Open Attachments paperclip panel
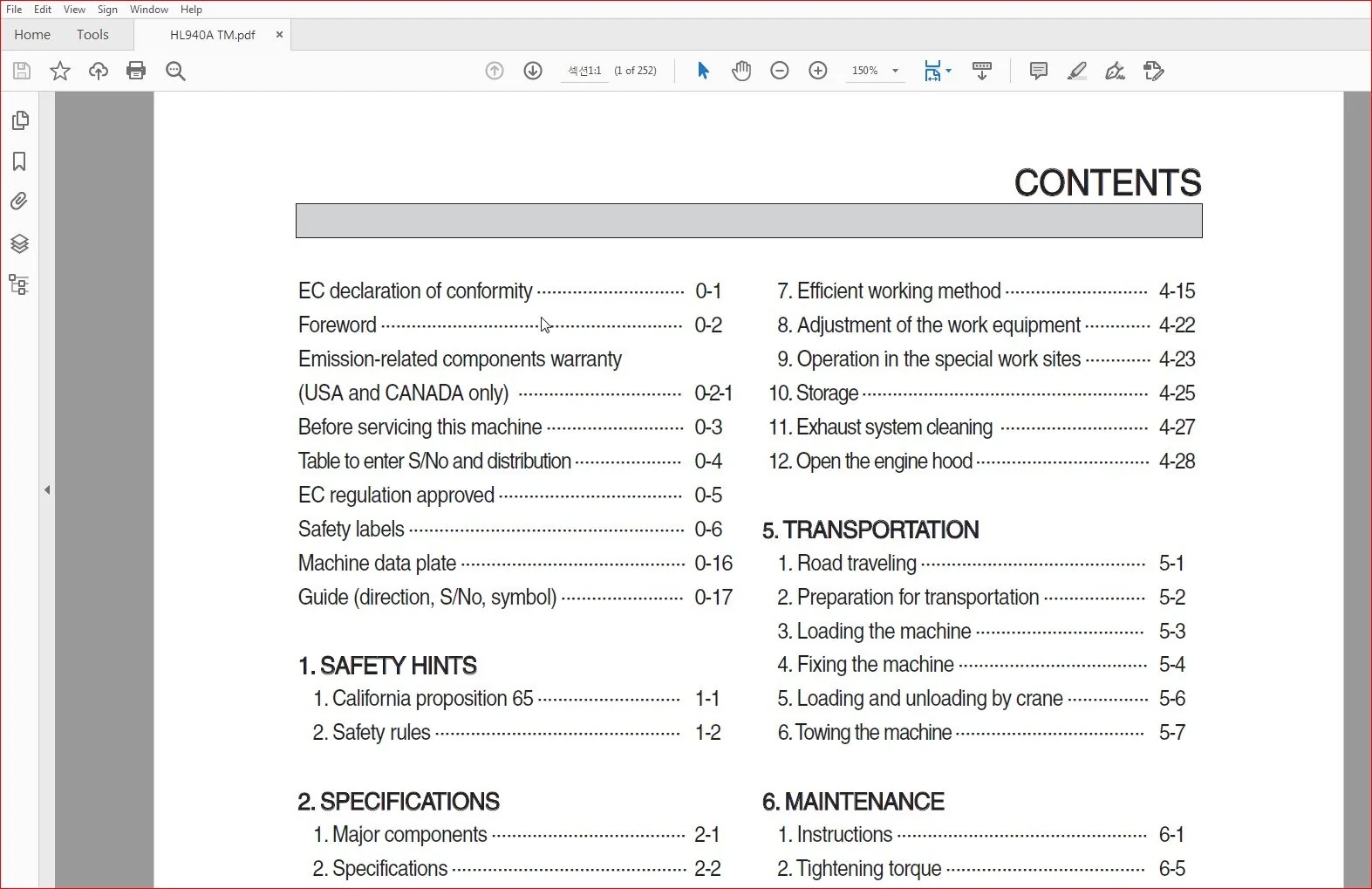This screenshot has height=889, width=1372. 19,202
